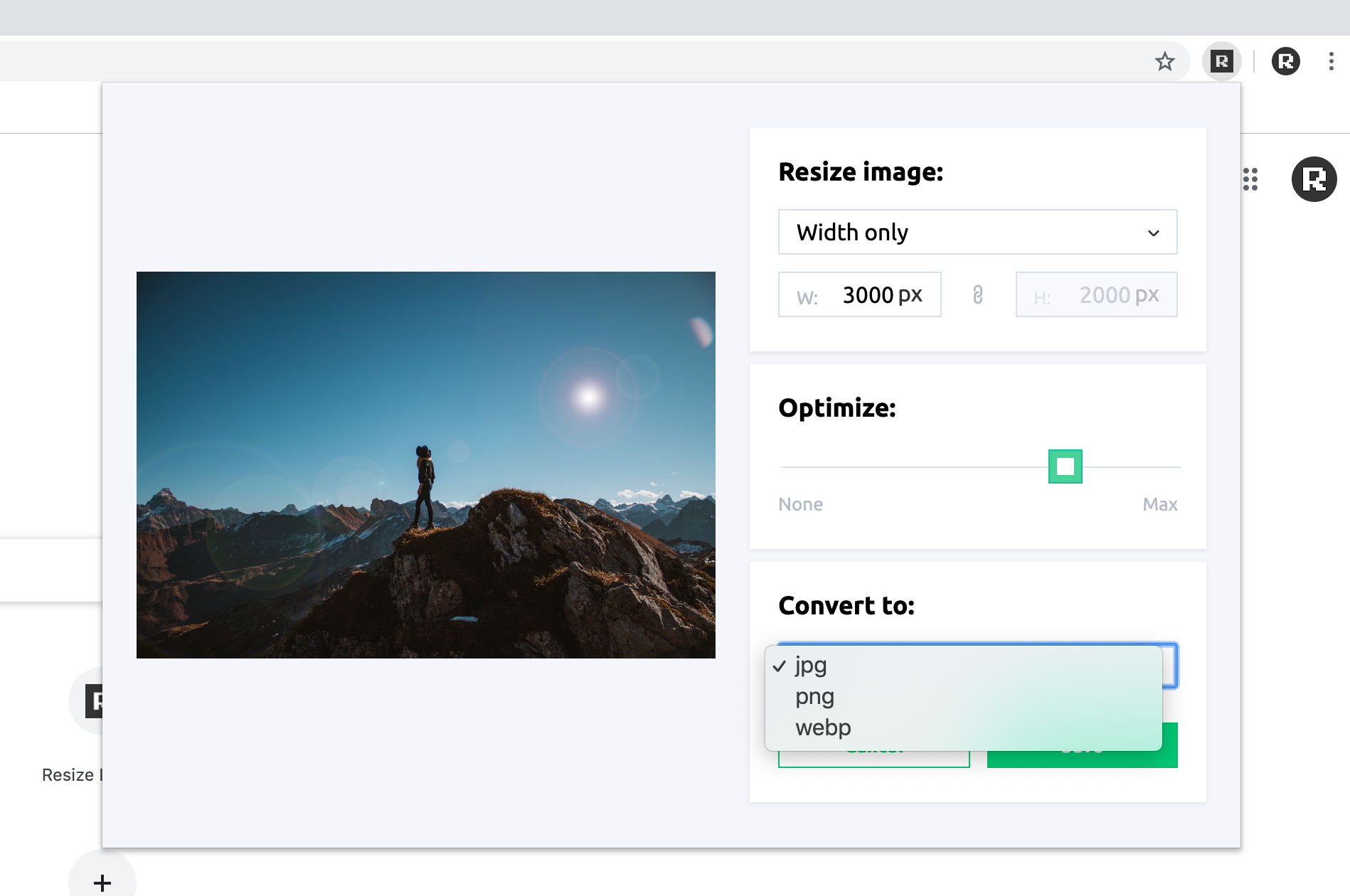Select png from the Convert to list
Viewport: 1350px width, 896px height.
tap(963, 697)
